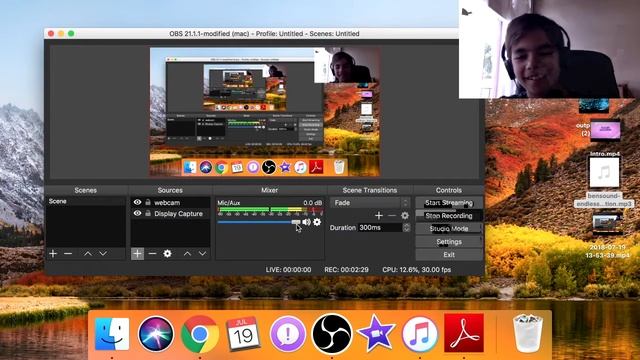Screen dimensions: 640x360
Task: Click Mic/Aux audio level meter
Action: (270, 211)
